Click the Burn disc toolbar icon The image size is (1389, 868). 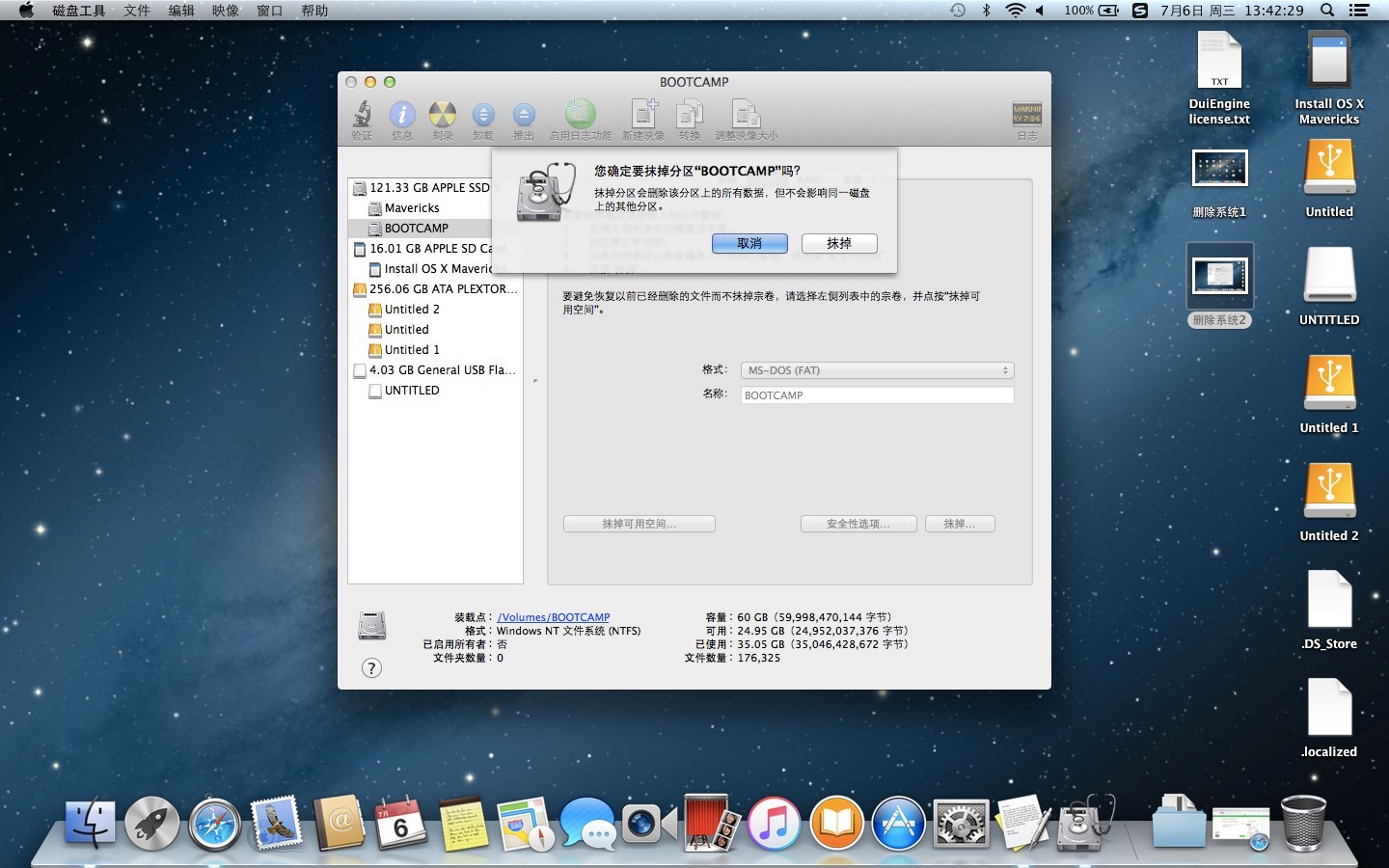(x=443, y=116)
